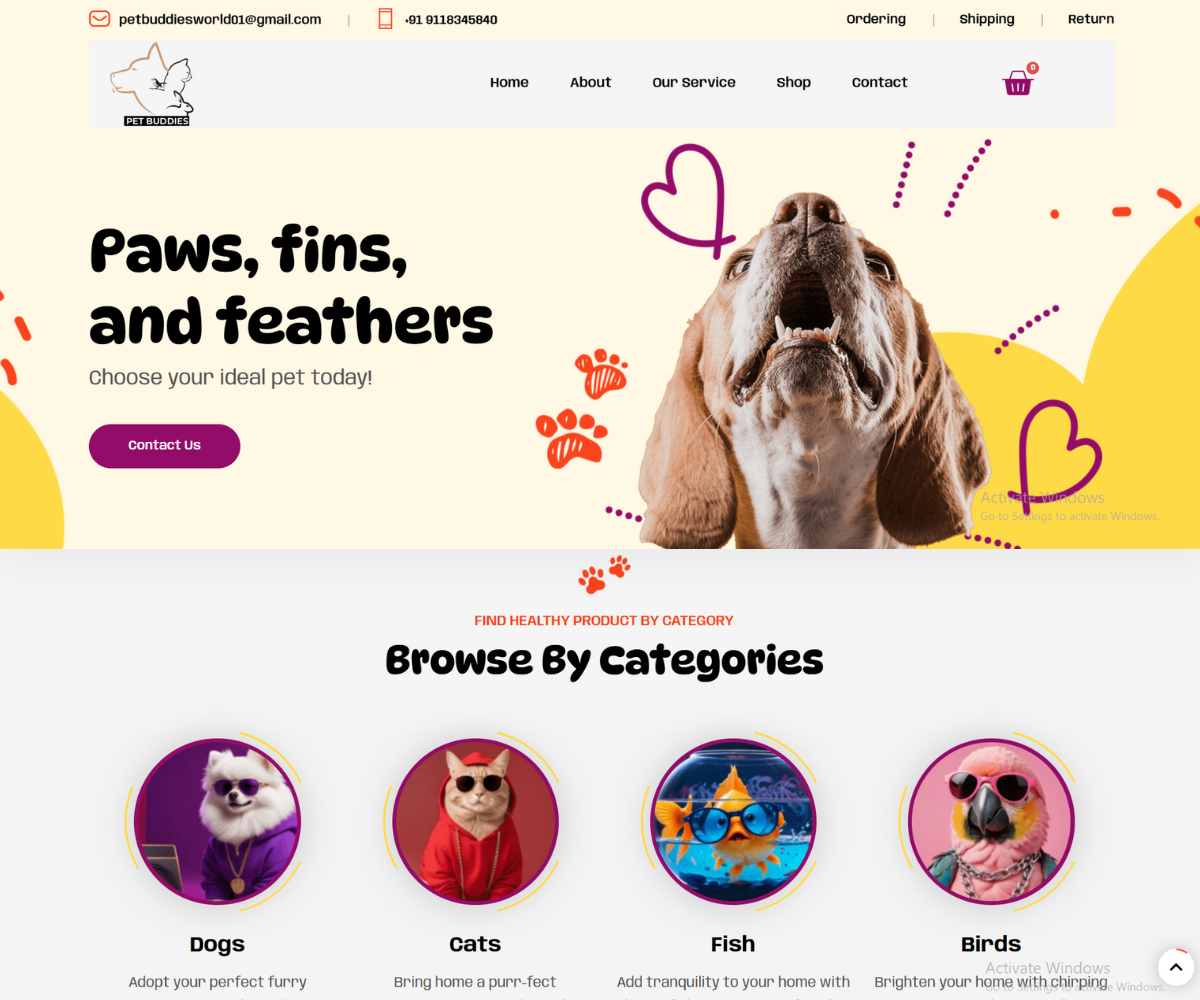Open the Shipping link

[x=987, y=19]
